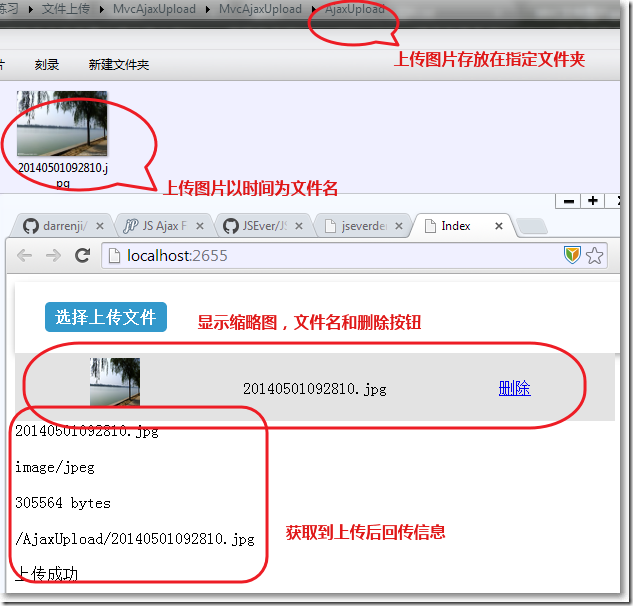The width and height of the screenshot is (633, 606).
Task: Open a new browser tab
Action: (532, 226)
